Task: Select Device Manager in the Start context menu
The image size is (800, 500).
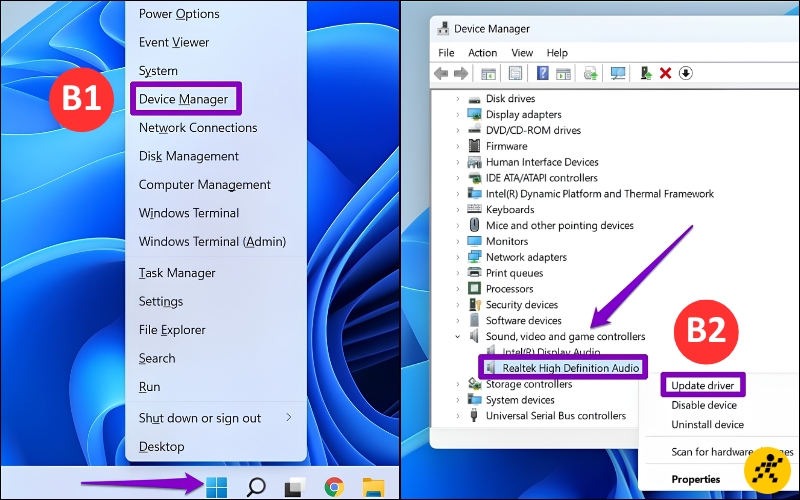Action: coord(183,99)
